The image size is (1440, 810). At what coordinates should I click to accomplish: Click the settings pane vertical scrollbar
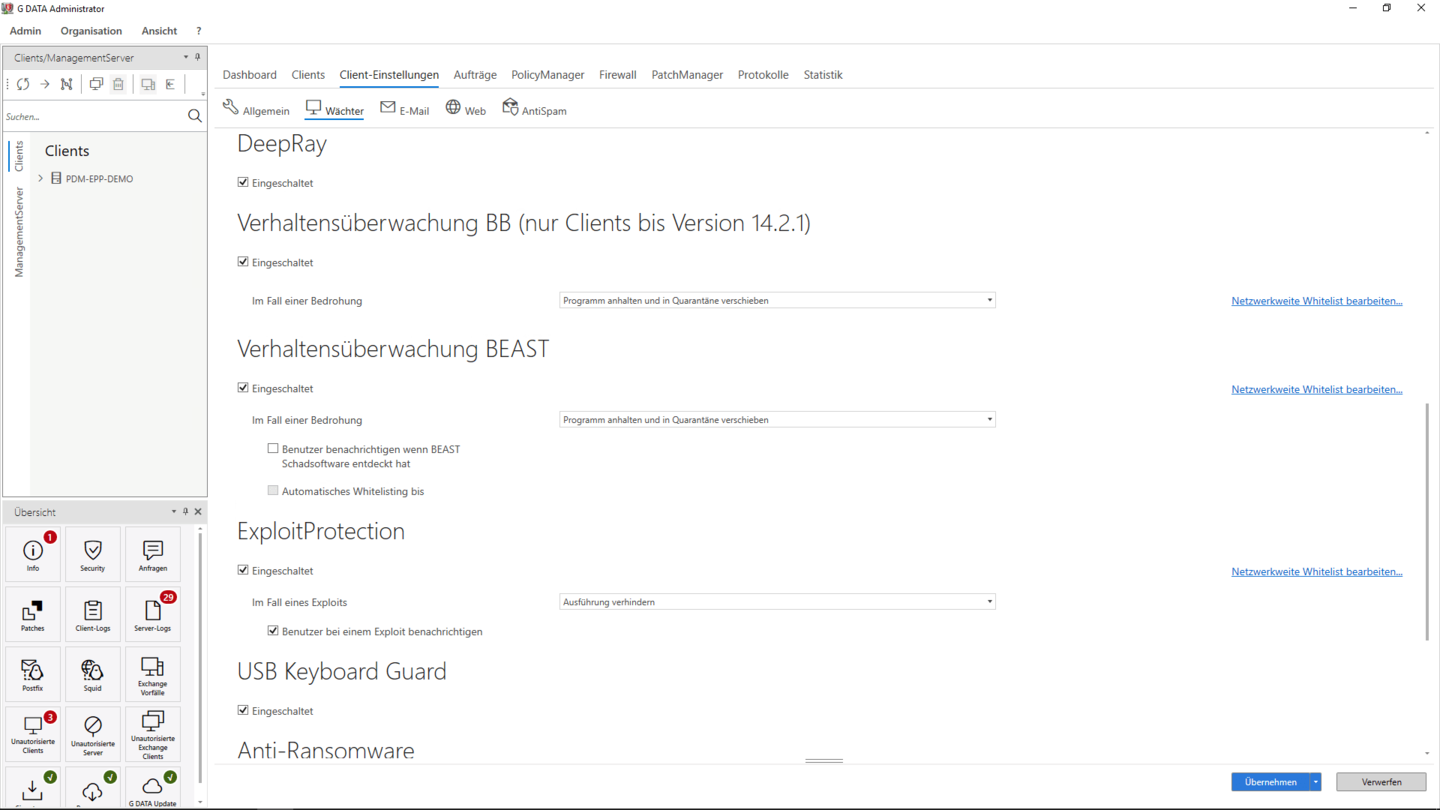coord(1427,521)
